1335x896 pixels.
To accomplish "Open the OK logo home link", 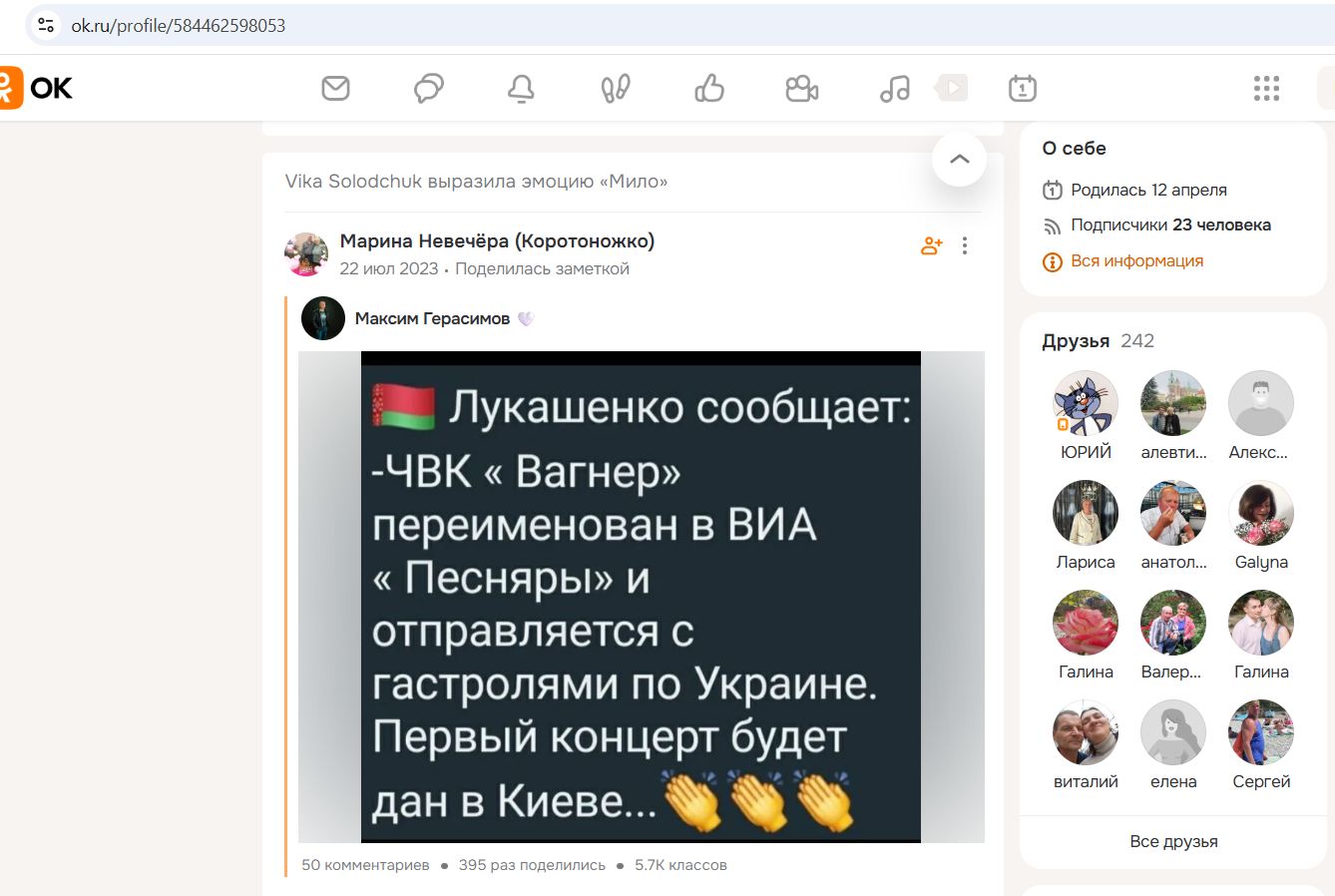I will [36, 89].
